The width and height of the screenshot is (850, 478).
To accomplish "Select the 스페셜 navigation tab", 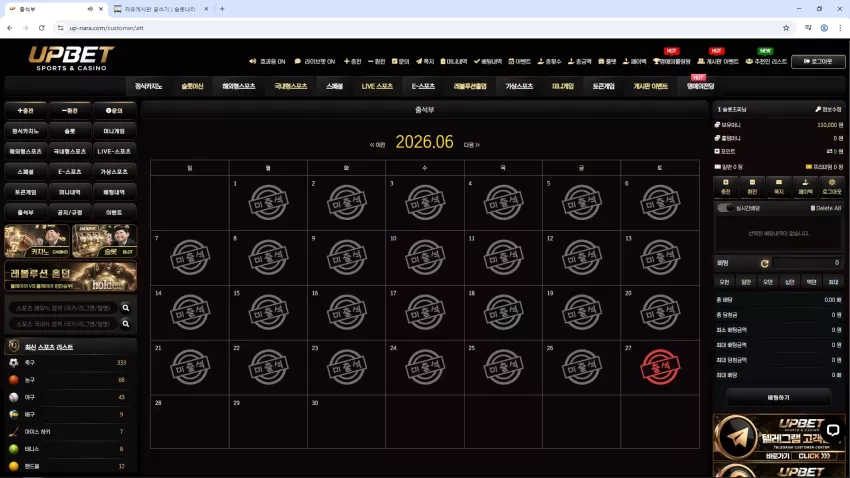I will (x=334, y=86).
